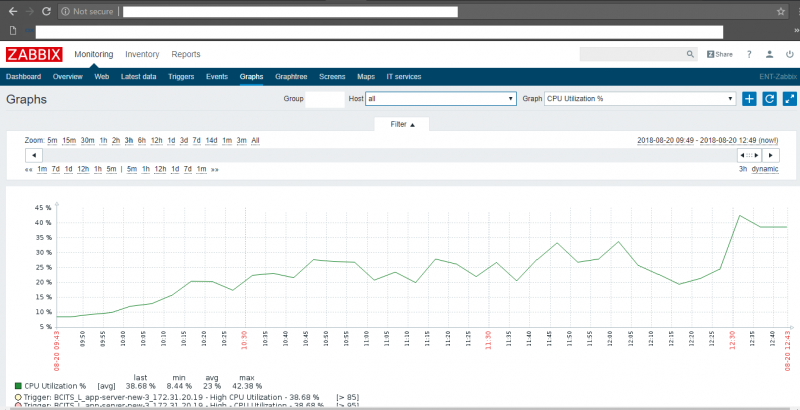Viewport: 800px width, 410px height.
Task: Refresh the graph using the reload icon
Action: pos(770,99)
